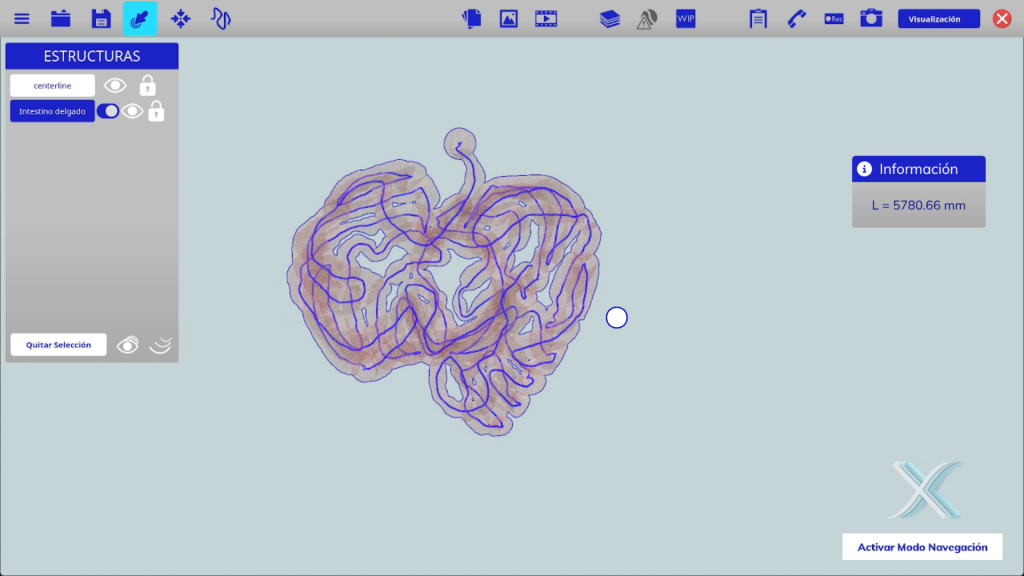The width and height of the screenshot is (1024, 576).
Task: Select the centerline path tool icon
Action: tap(221, 18)
